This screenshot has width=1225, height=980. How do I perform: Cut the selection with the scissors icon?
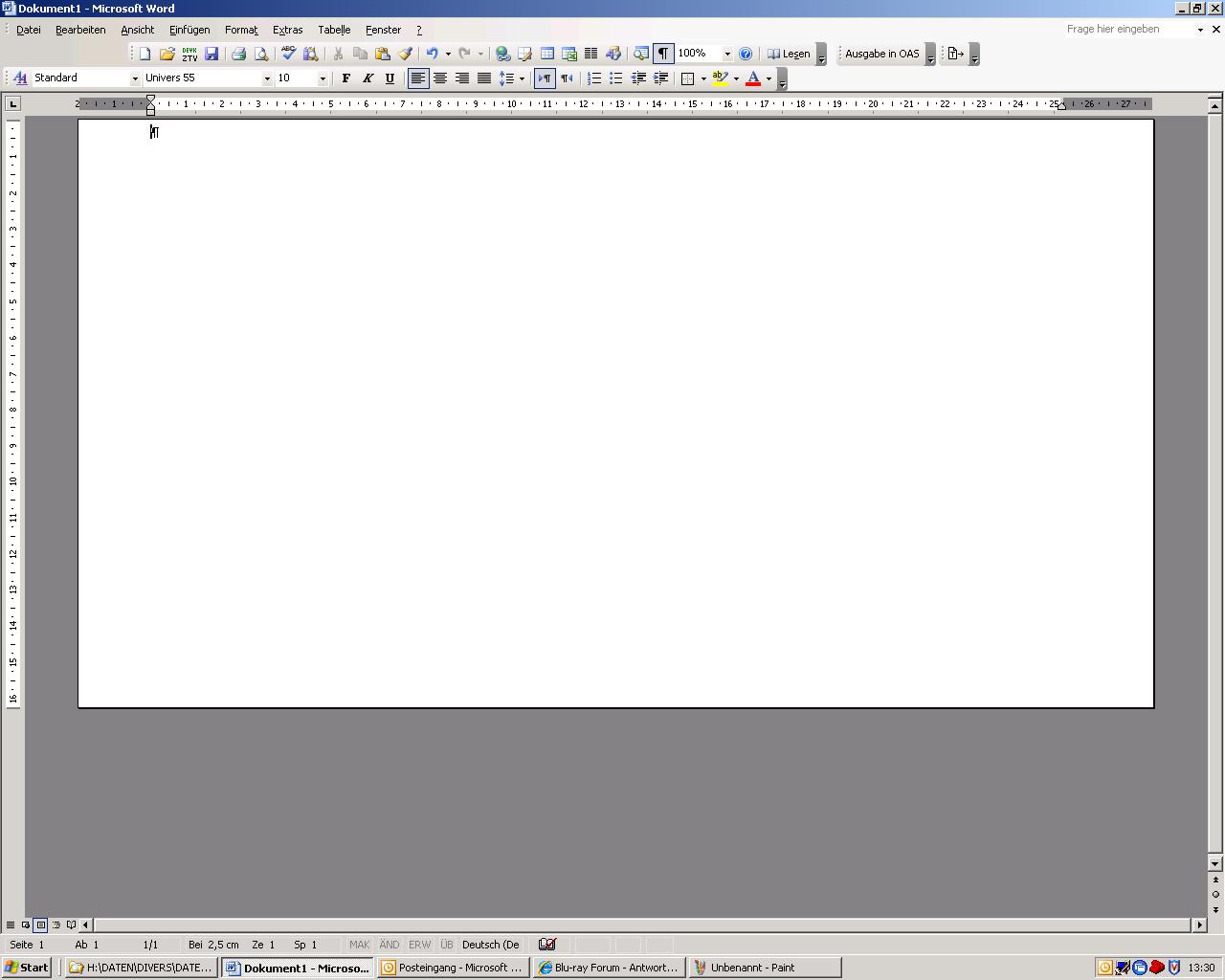click(338, 54)
